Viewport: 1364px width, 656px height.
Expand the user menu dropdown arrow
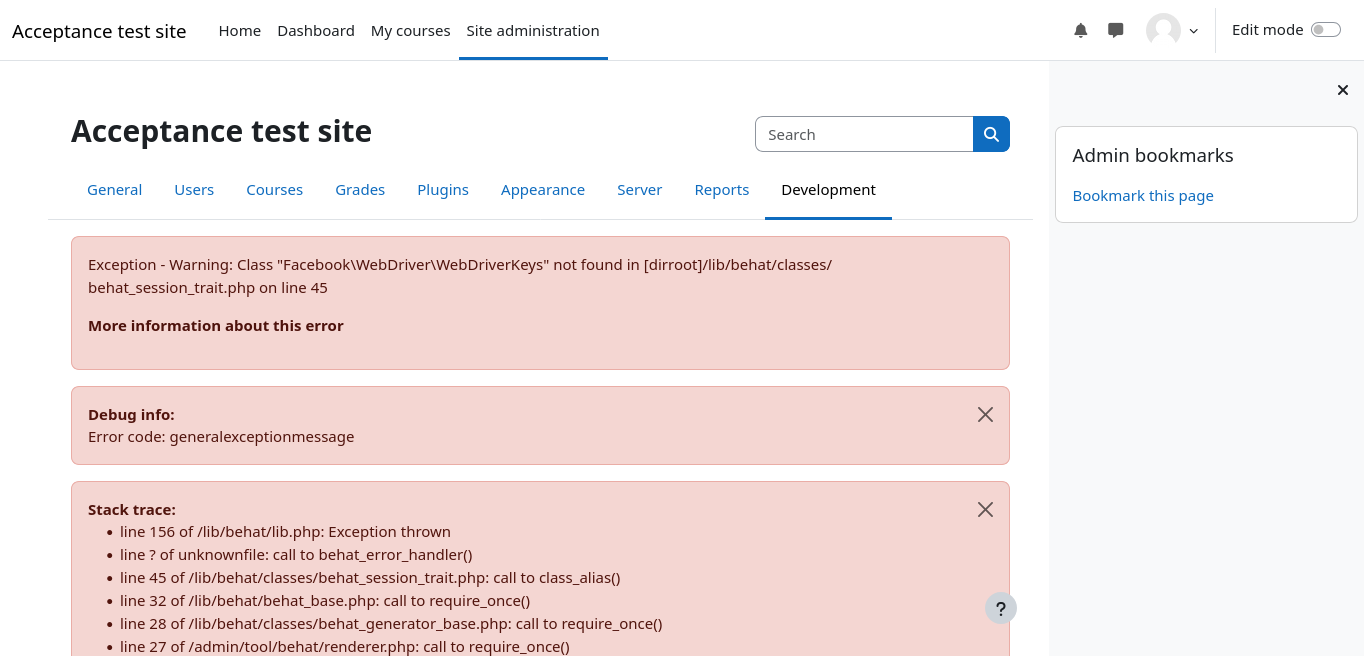click(x=1193, y=31)
